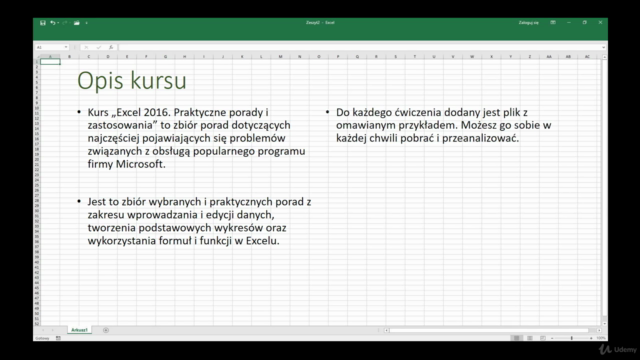Open Ribbon Display Options icon
The width and height of the screenshot is (640, 360).
click(553, 22)
